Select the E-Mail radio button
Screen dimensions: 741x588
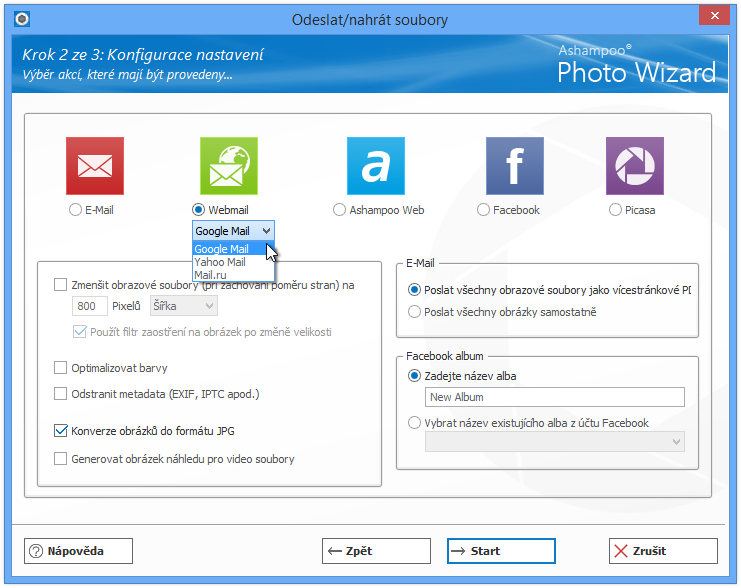pos(75,210)
